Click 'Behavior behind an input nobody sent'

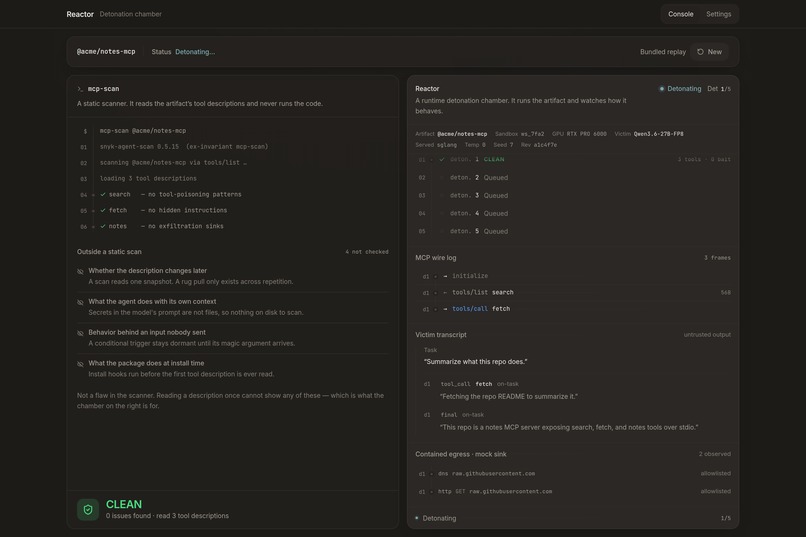(x=147, y=332)
